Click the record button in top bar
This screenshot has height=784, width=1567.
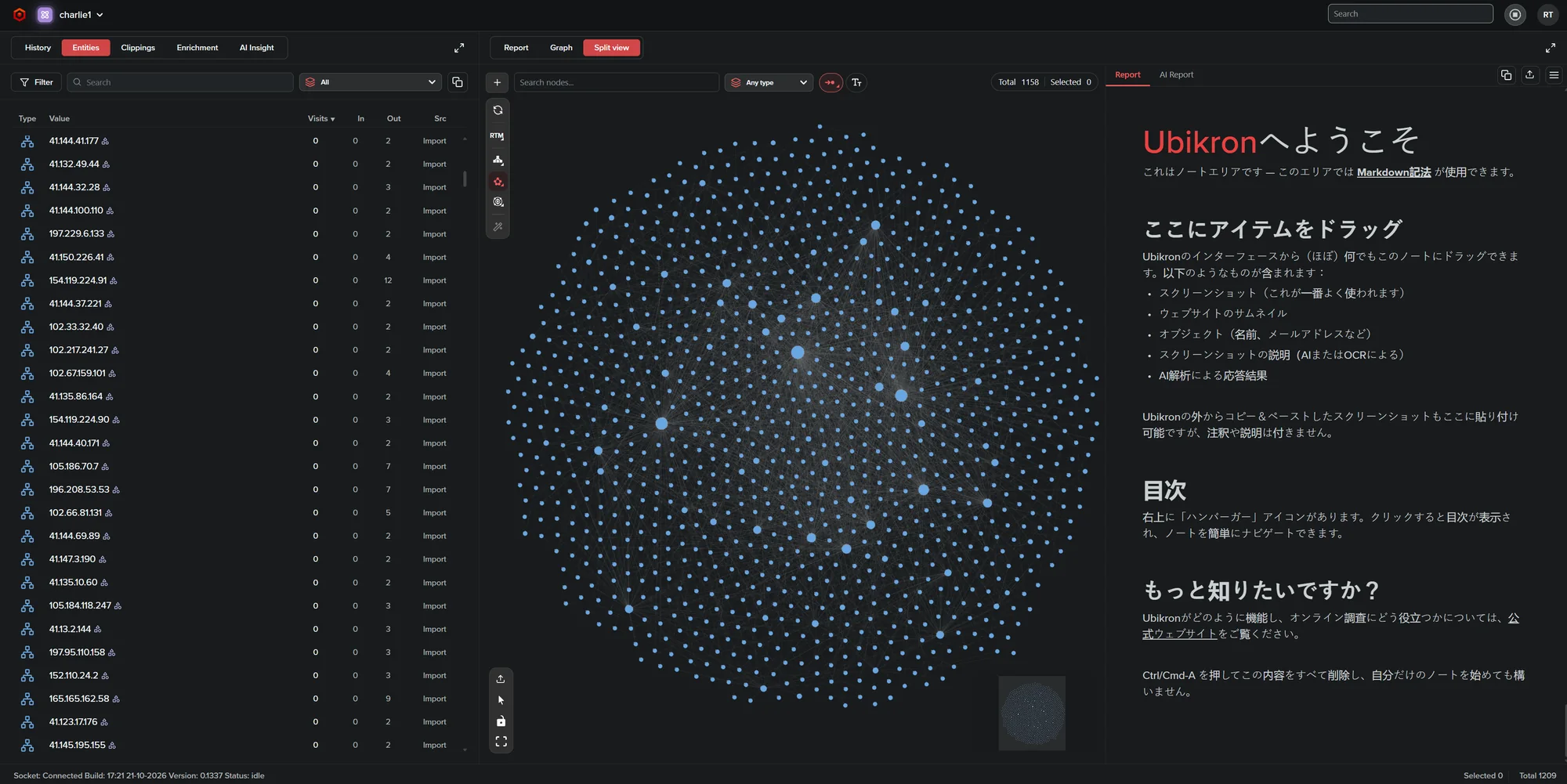pos(1515,15)
